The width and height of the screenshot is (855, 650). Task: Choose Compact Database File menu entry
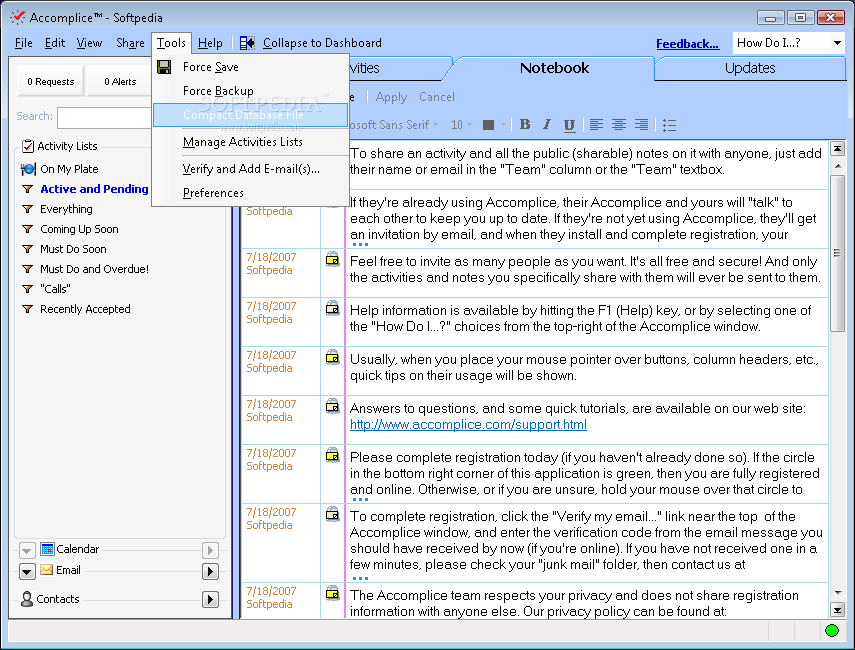click(x=250, y=115)
